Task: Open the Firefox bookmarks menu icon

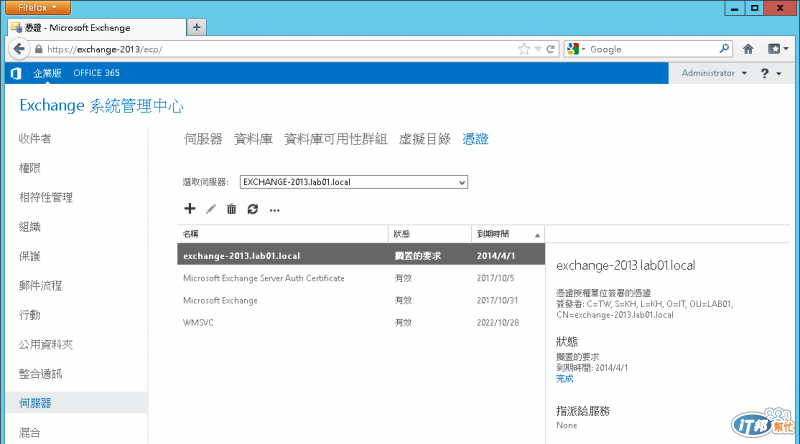Action: pyautogui.click(x=778, y=49)
